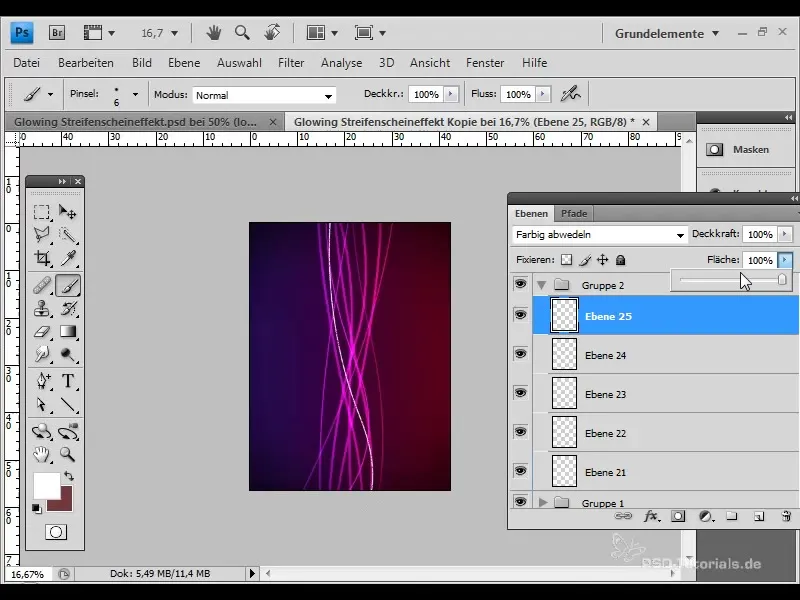
Task: Select the Crop tool
Action: [42, 258]
